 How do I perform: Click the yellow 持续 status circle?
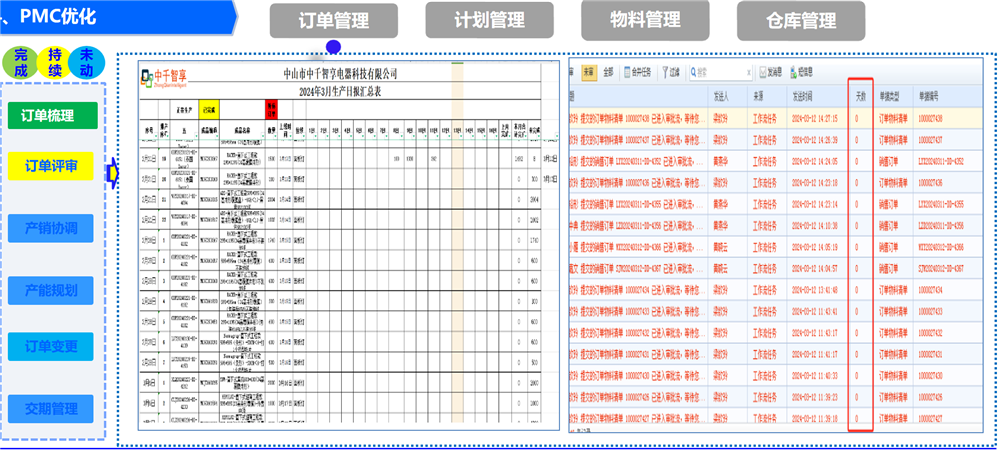tap(55, 62)
